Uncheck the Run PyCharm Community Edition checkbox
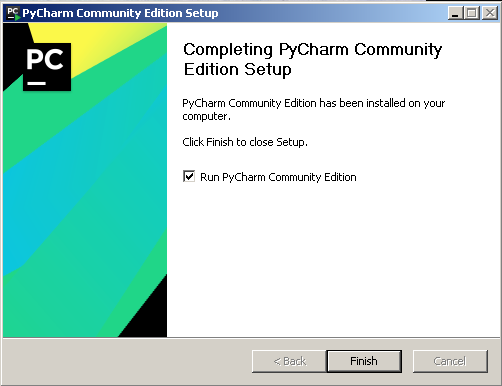 click(189, 176)
